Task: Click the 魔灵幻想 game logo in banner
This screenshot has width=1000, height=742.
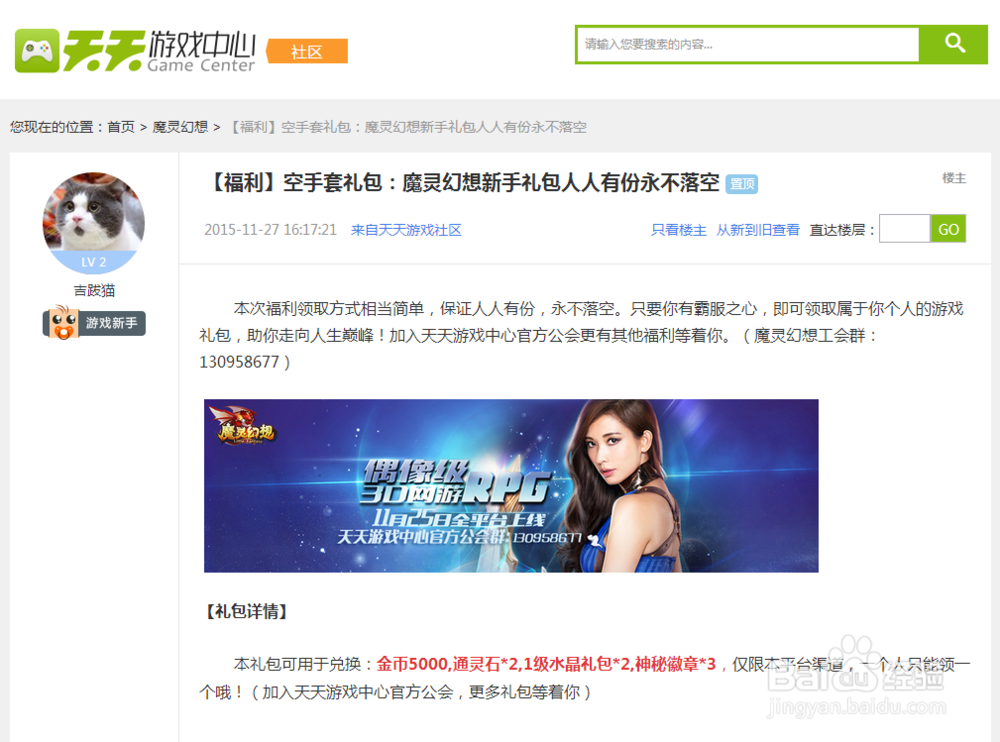Action: pyautogui.click(x=244, y=426)
